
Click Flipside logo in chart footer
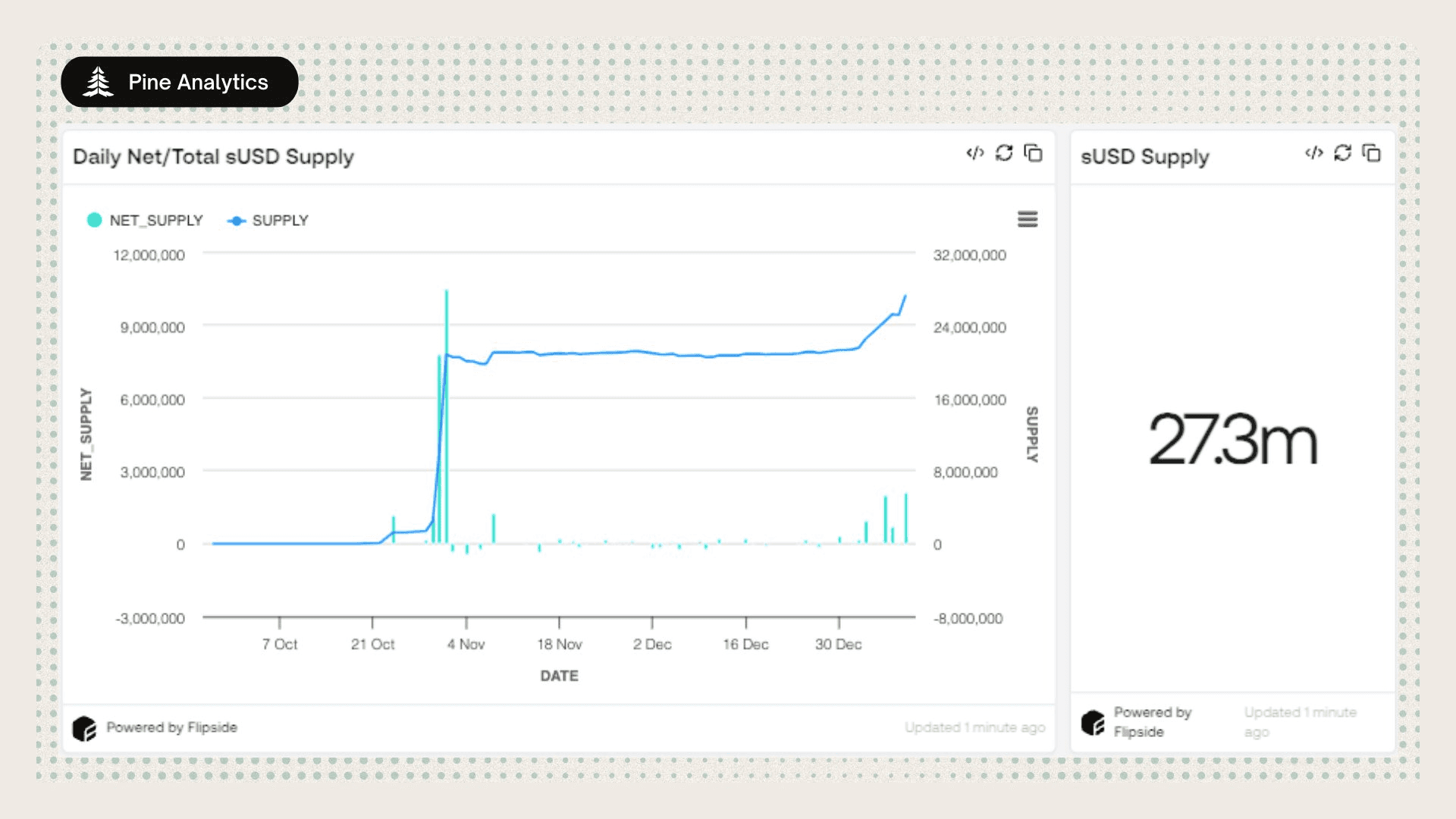pyautogui.click(x=84, y=728)
